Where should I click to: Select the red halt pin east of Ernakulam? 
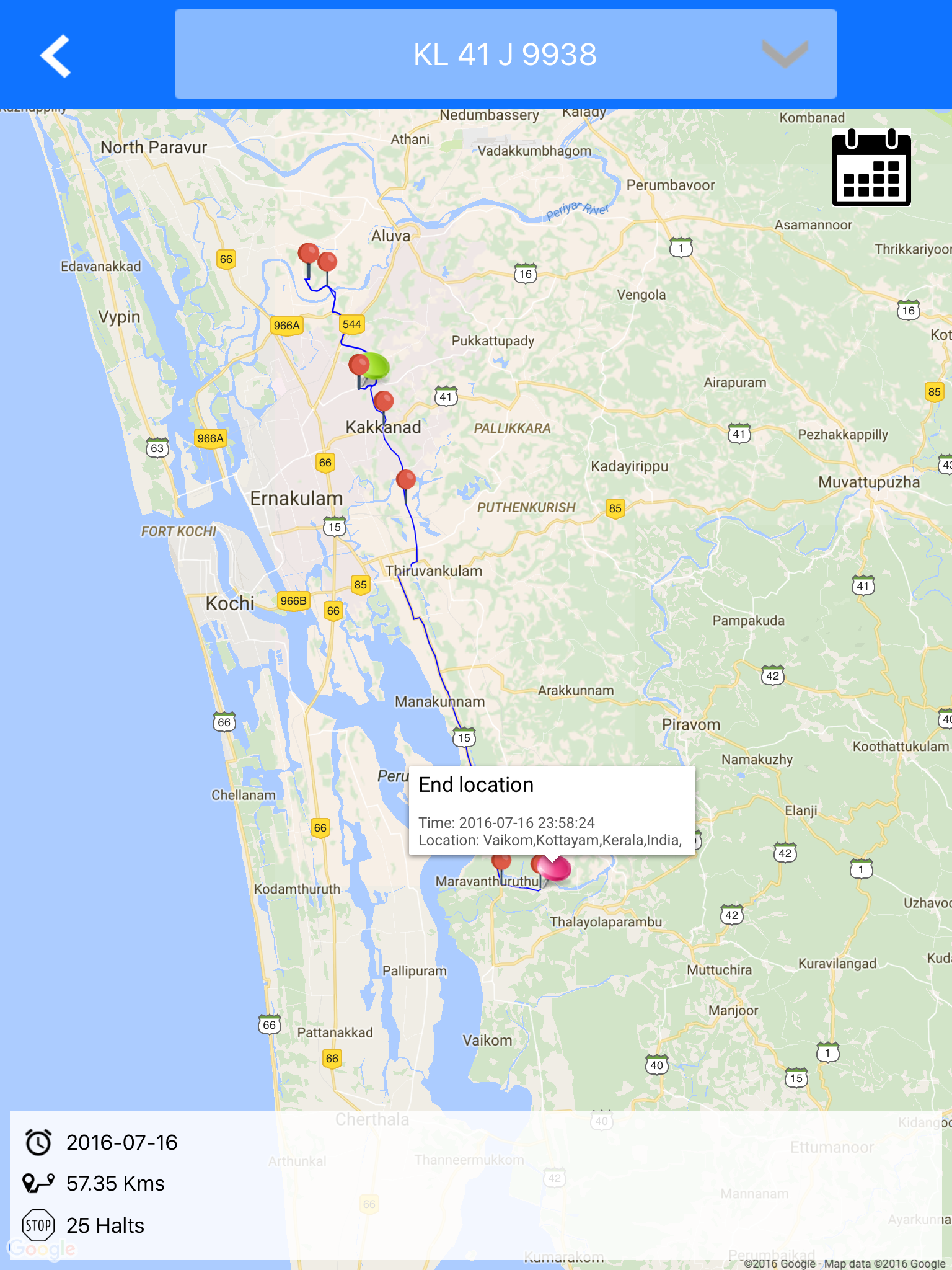[406, 479]
